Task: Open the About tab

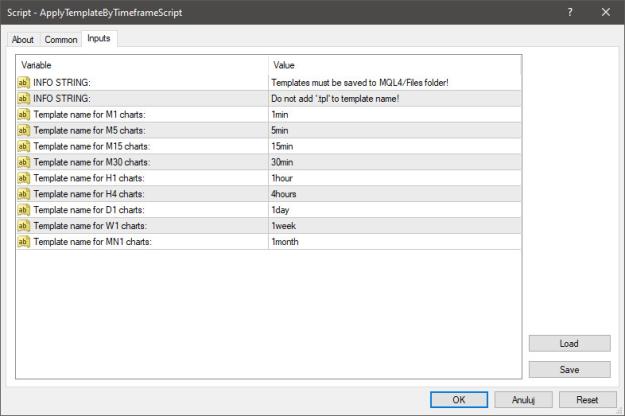Action: (x=23, y=39)
